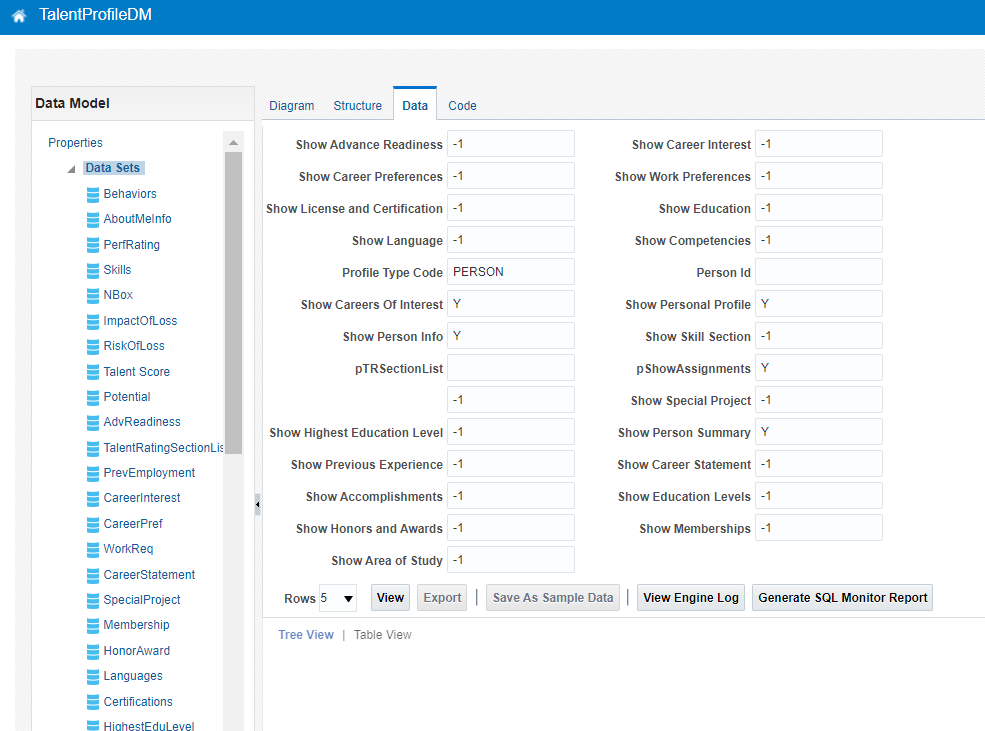
Task: Switch to Table View below the data
Action: (382, 634)
